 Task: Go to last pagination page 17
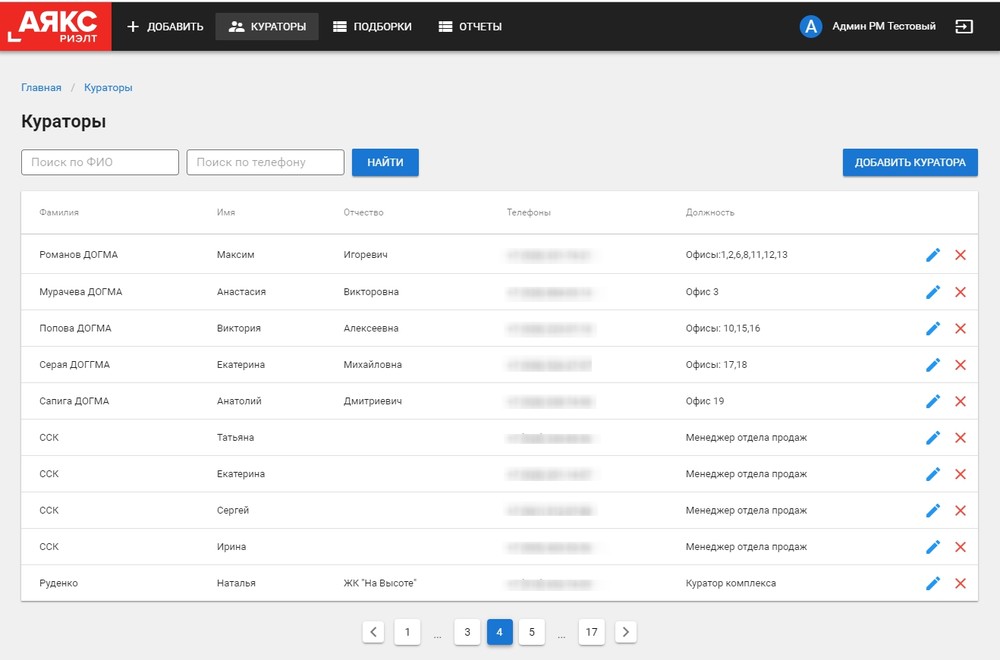pyautogui.click(x=591, y=632)
